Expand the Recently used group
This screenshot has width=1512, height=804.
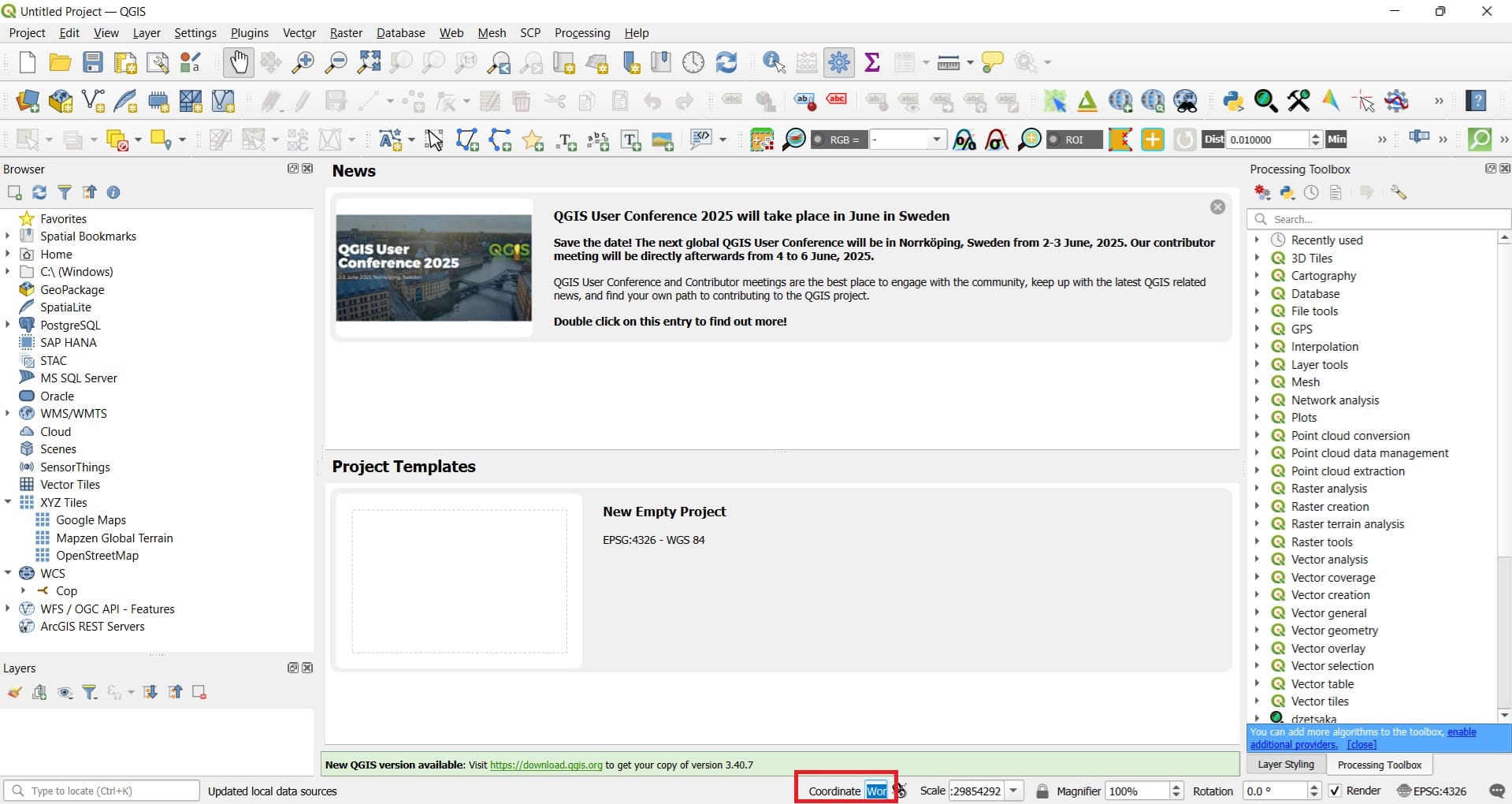click(x=1257, y=240)
